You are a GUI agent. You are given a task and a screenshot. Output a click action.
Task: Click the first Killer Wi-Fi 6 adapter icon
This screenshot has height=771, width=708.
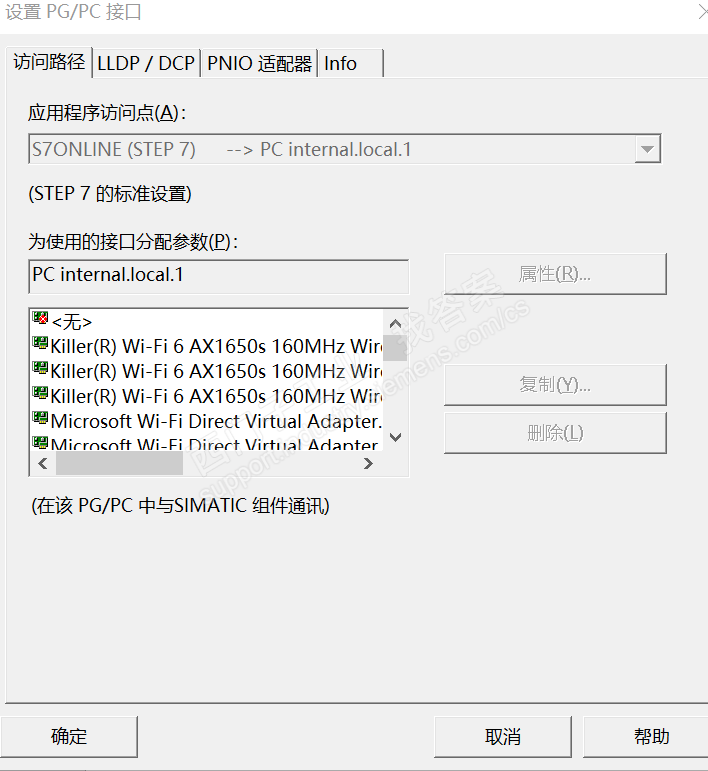(x=40, y=346)
